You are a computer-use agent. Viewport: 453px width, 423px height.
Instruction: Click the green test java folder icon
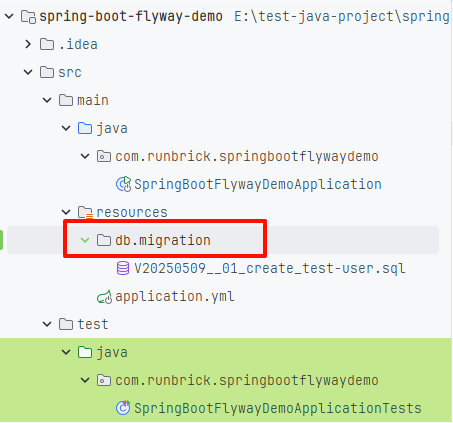click(85, 352)
